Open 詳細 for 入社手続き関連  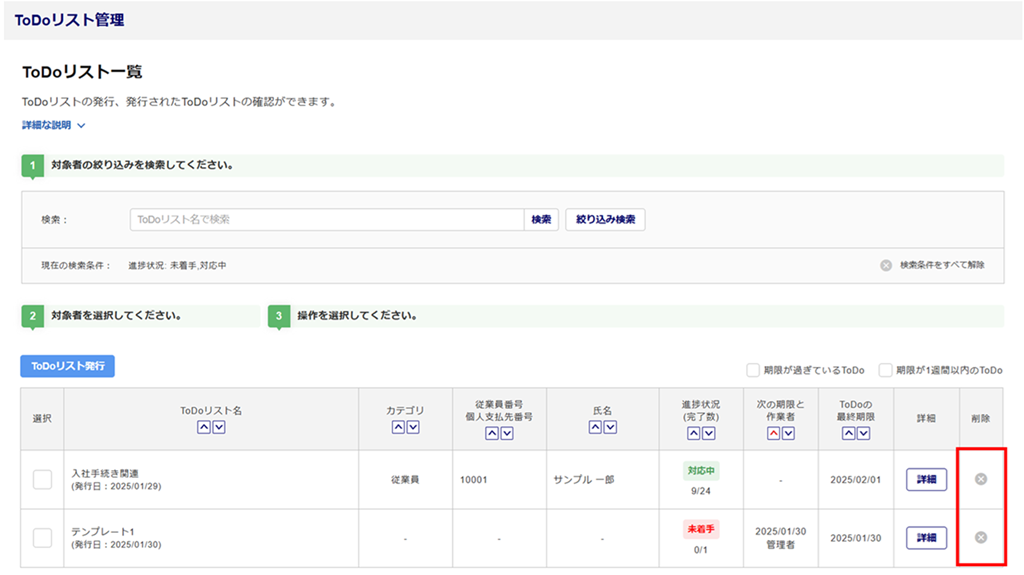coord(926,479)
